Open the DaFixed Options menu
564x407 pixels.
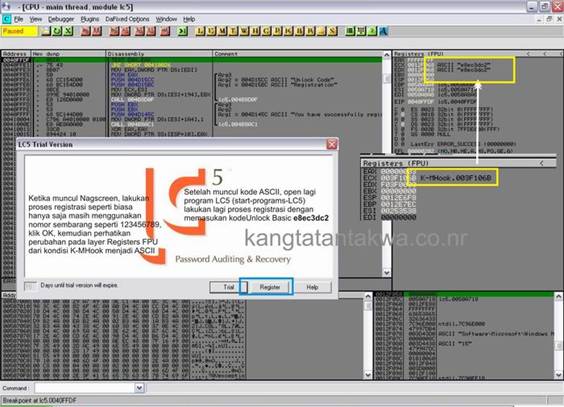pyautogui.click(x=127, y=19)
